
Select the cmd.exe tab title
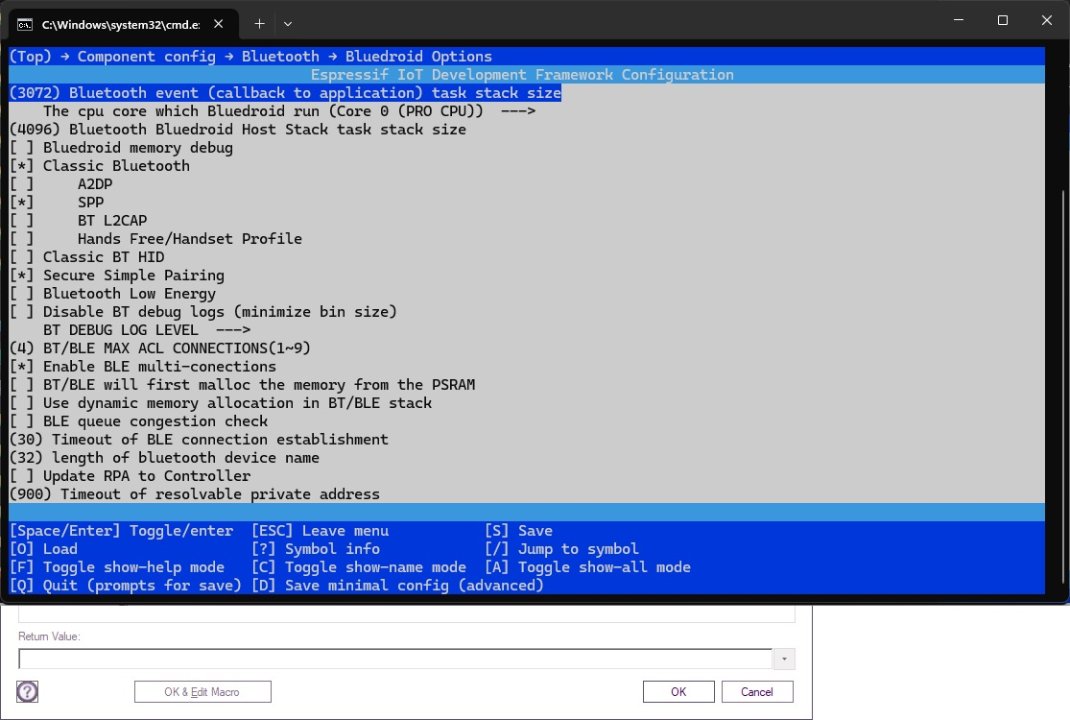coord(121,25)
